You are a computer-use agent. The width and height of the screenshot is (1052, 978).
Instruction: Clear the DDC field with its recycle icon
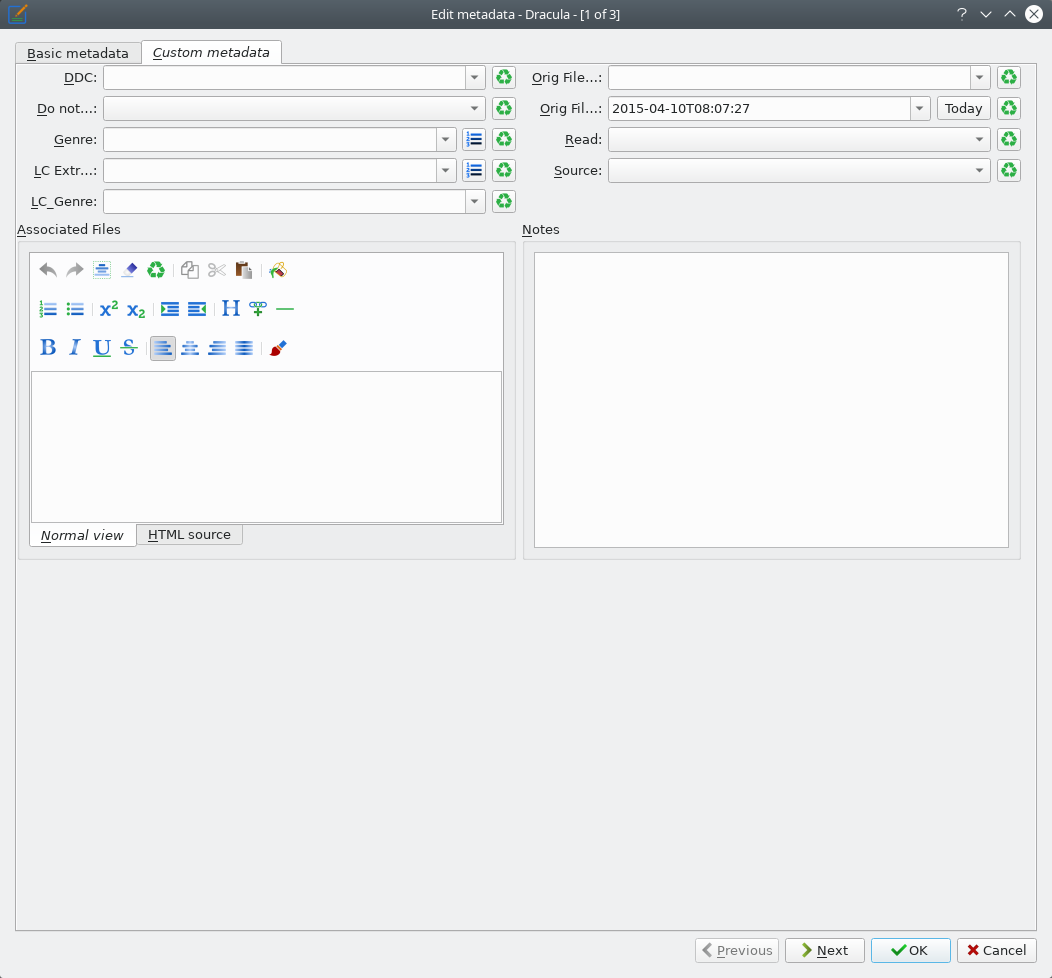click(504, 77)
